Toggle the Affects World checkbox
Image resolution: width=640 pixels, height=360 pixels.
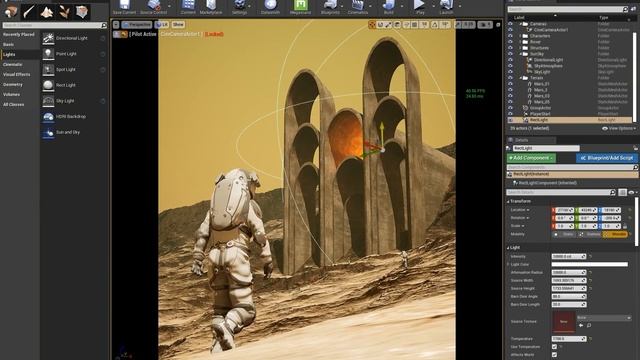(x=554, y=355)
